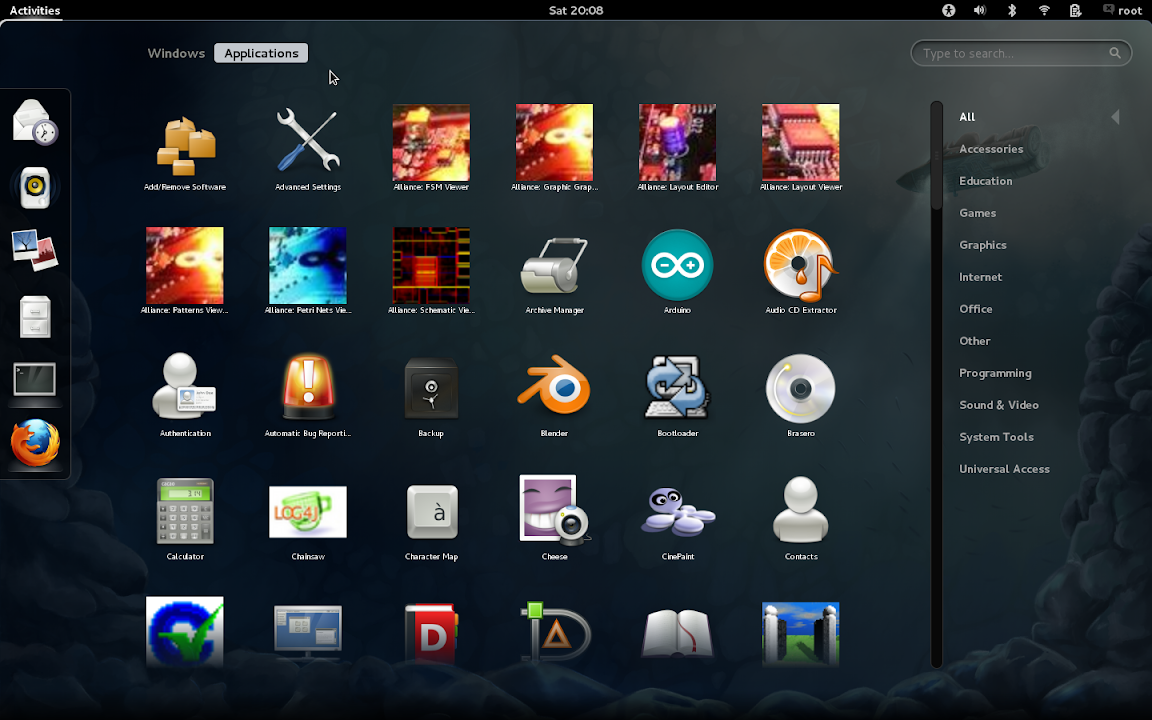Launch Firefox from the dash
The width and height of the screenshot is (1152, 720).
[35, 443]
